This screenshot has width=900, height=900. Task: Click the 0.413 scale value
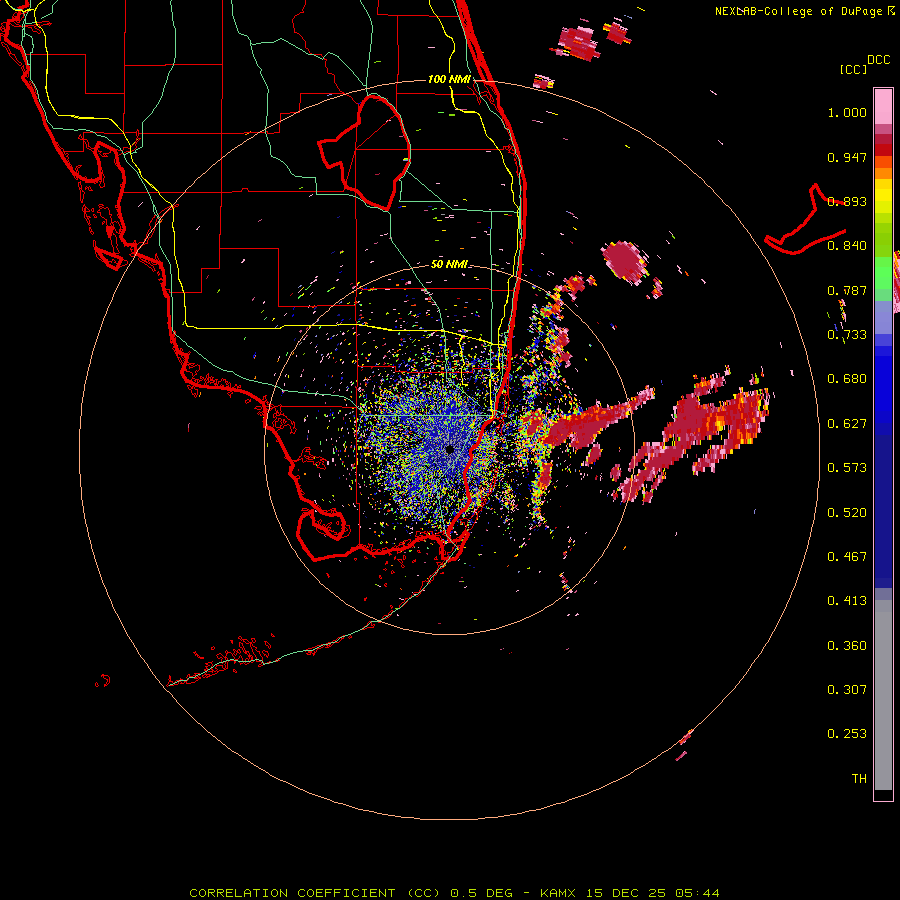tap(847, 601)
